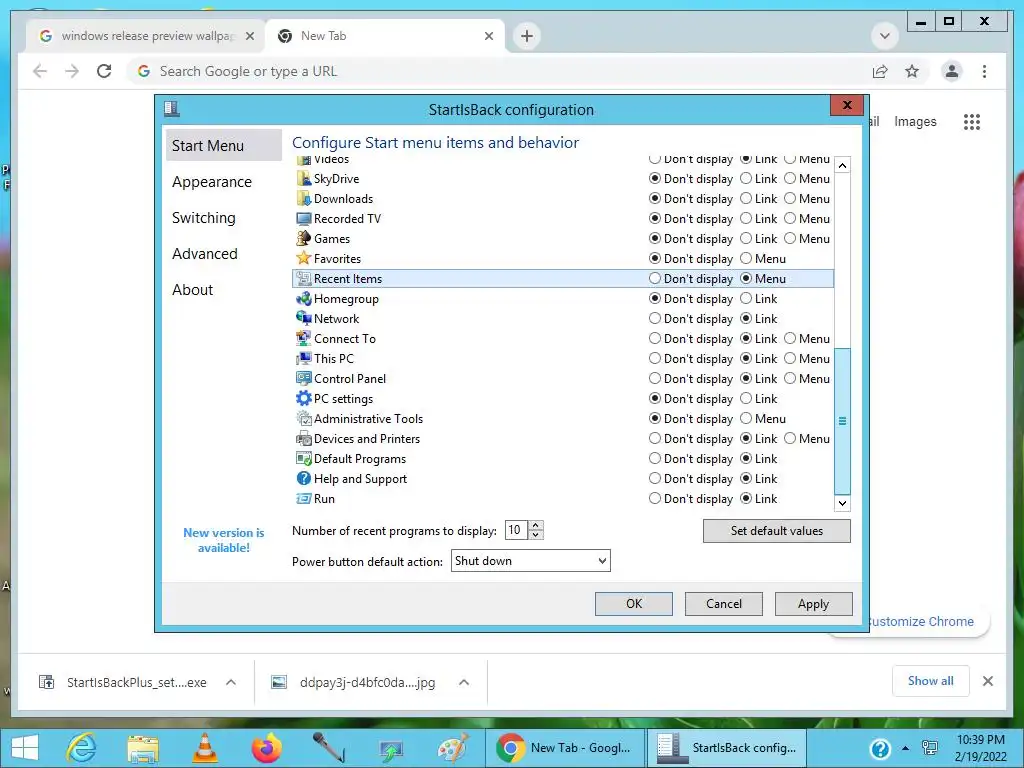Click Show all downloads button
1024x768 pixels.
tap(931, 681)
